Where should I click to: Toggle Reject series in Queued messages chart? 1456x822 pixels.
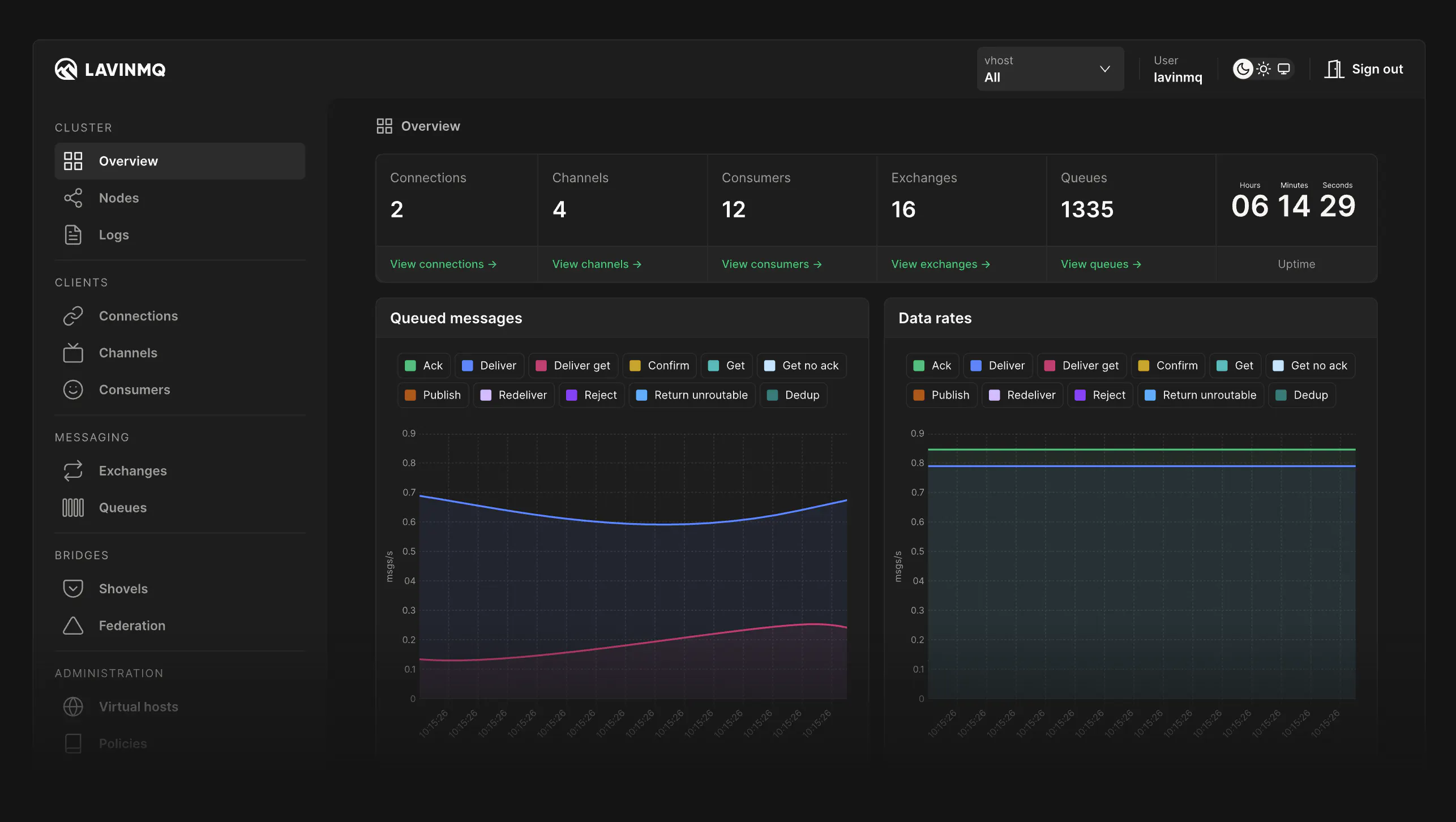[x=592, y=395]
